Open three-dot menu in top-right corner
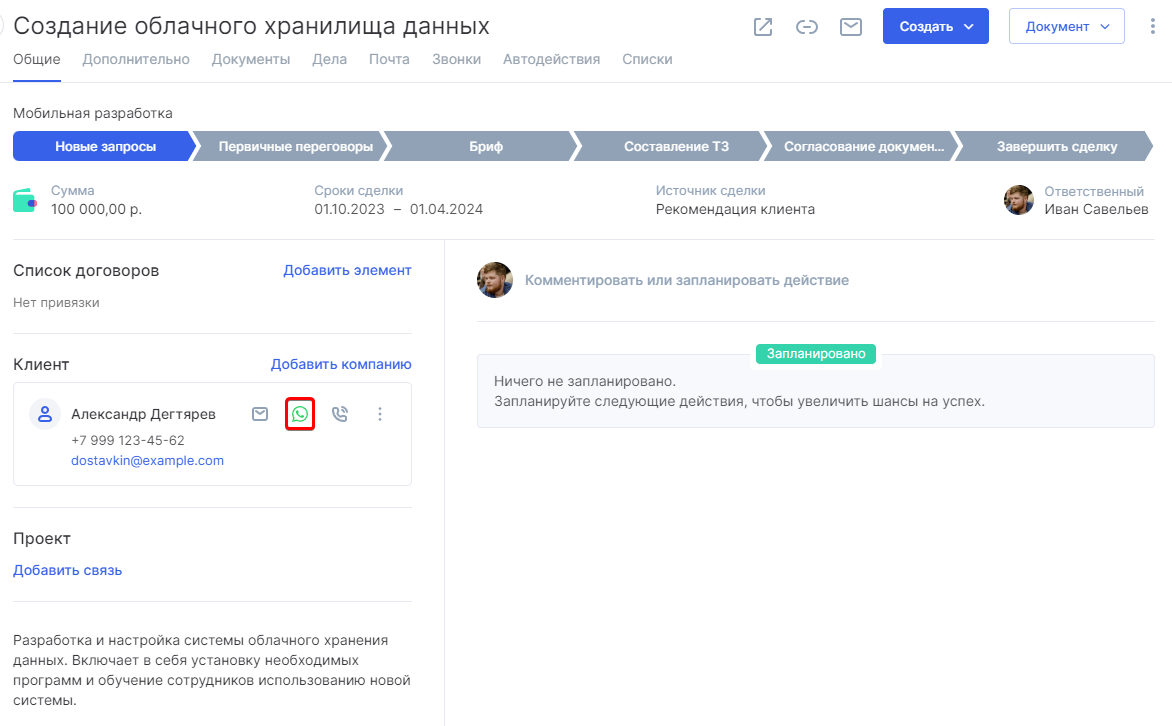 [1155, 27]
